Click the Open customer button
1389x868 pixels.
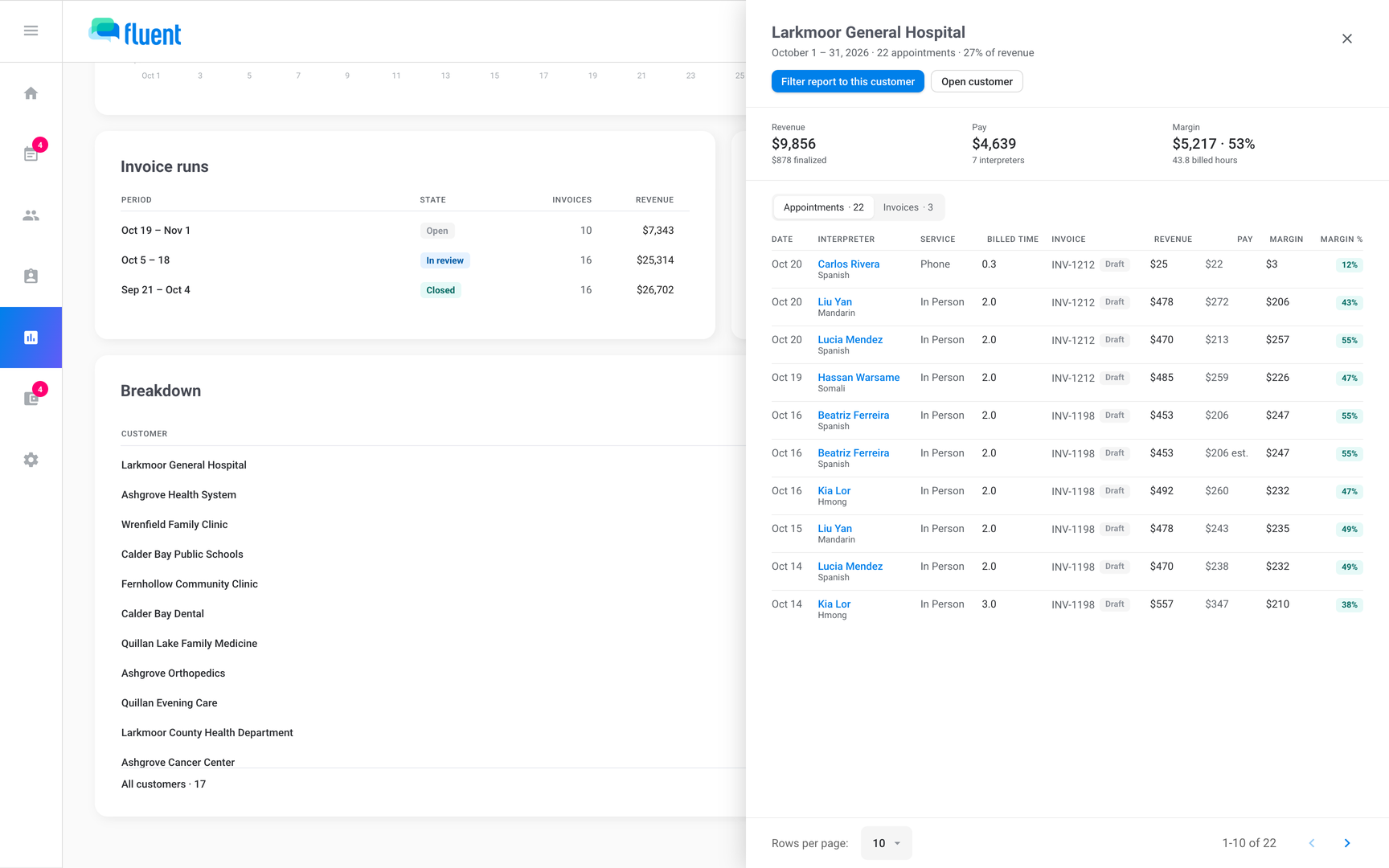(977, 81)
